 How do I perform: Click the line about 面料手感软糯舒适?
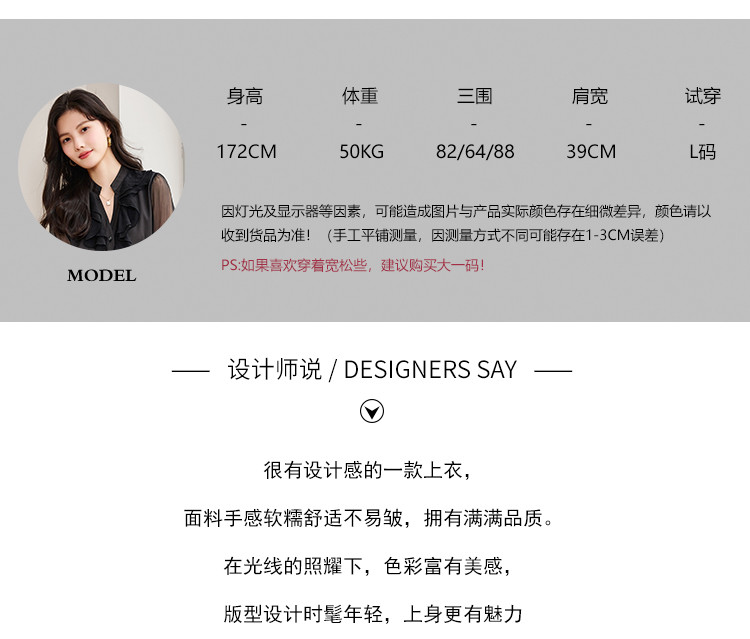tap(369, 518)
